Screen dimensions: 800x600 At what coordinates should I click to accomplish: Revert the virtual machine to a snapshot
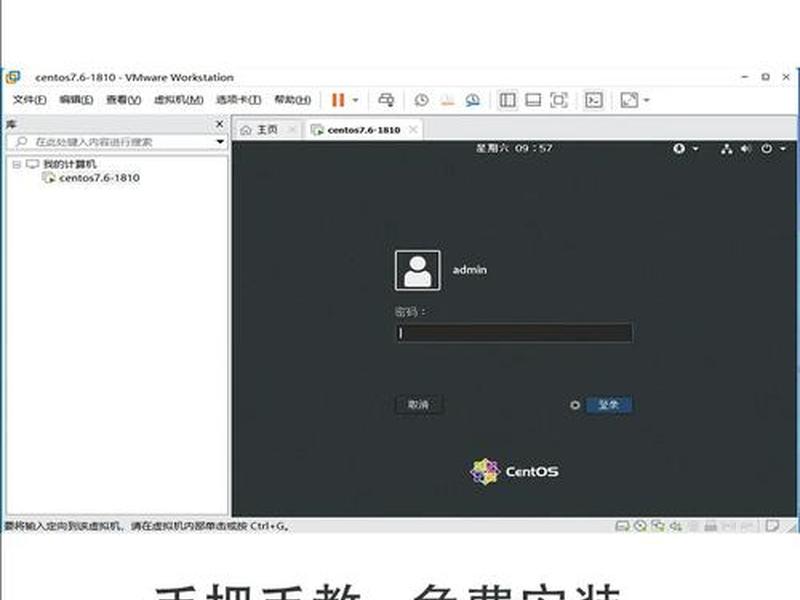pos(447,100)
